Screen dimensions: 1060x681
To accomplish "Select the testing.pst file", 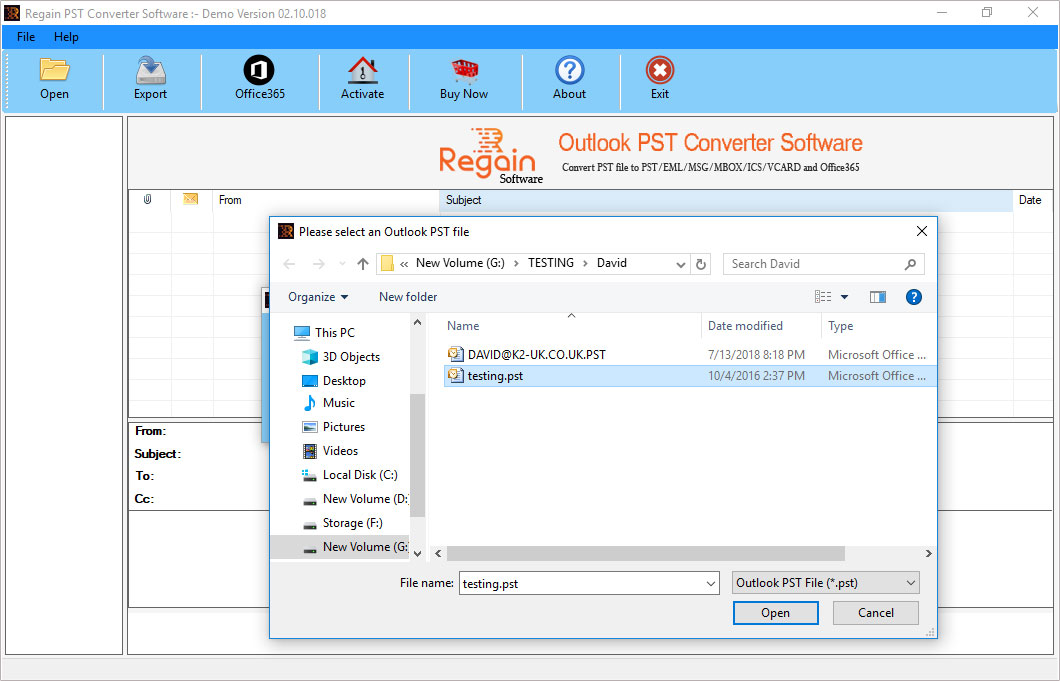I will click(690, 376).
